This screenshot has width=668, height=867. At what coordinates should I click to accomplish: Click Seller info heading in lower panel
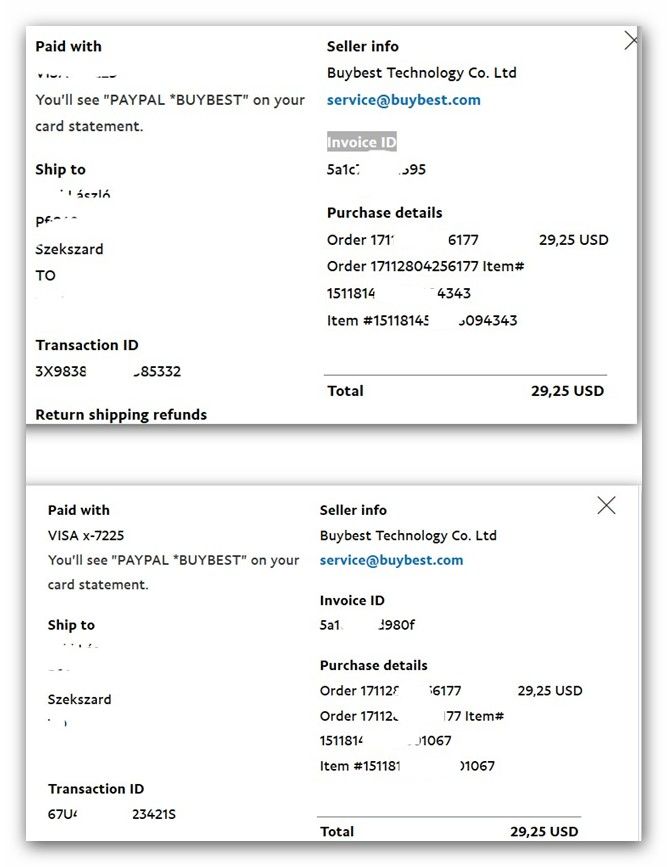[353, 510]
